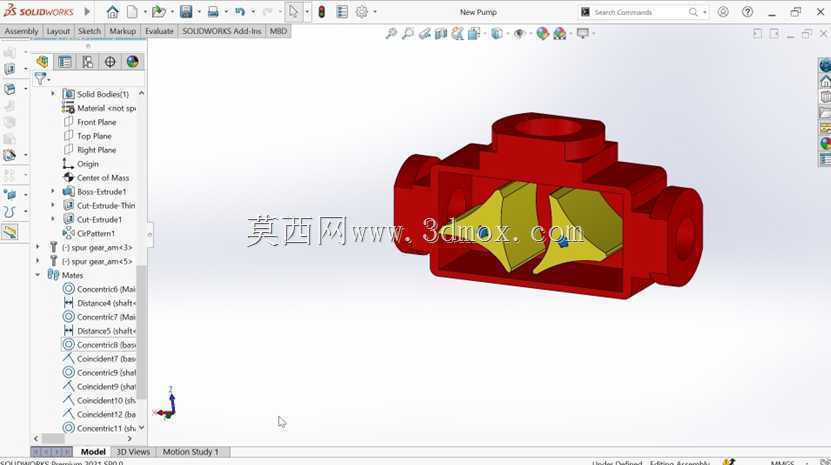
Task: Open Edit Appearance color ball icon
Action: pos(542,34)
